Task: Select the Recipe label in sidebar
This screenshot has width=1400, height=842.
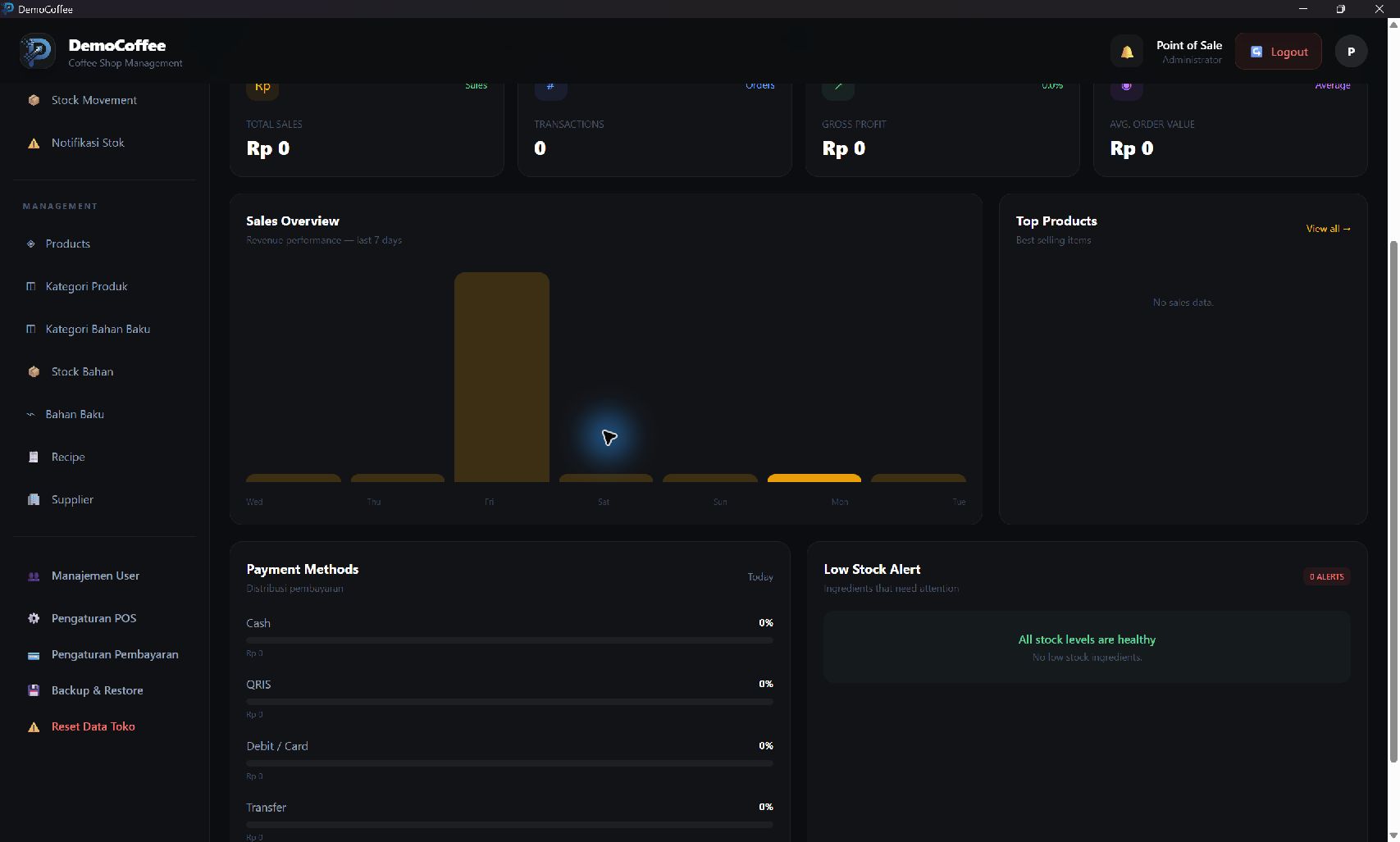Action: click(68, 457)
